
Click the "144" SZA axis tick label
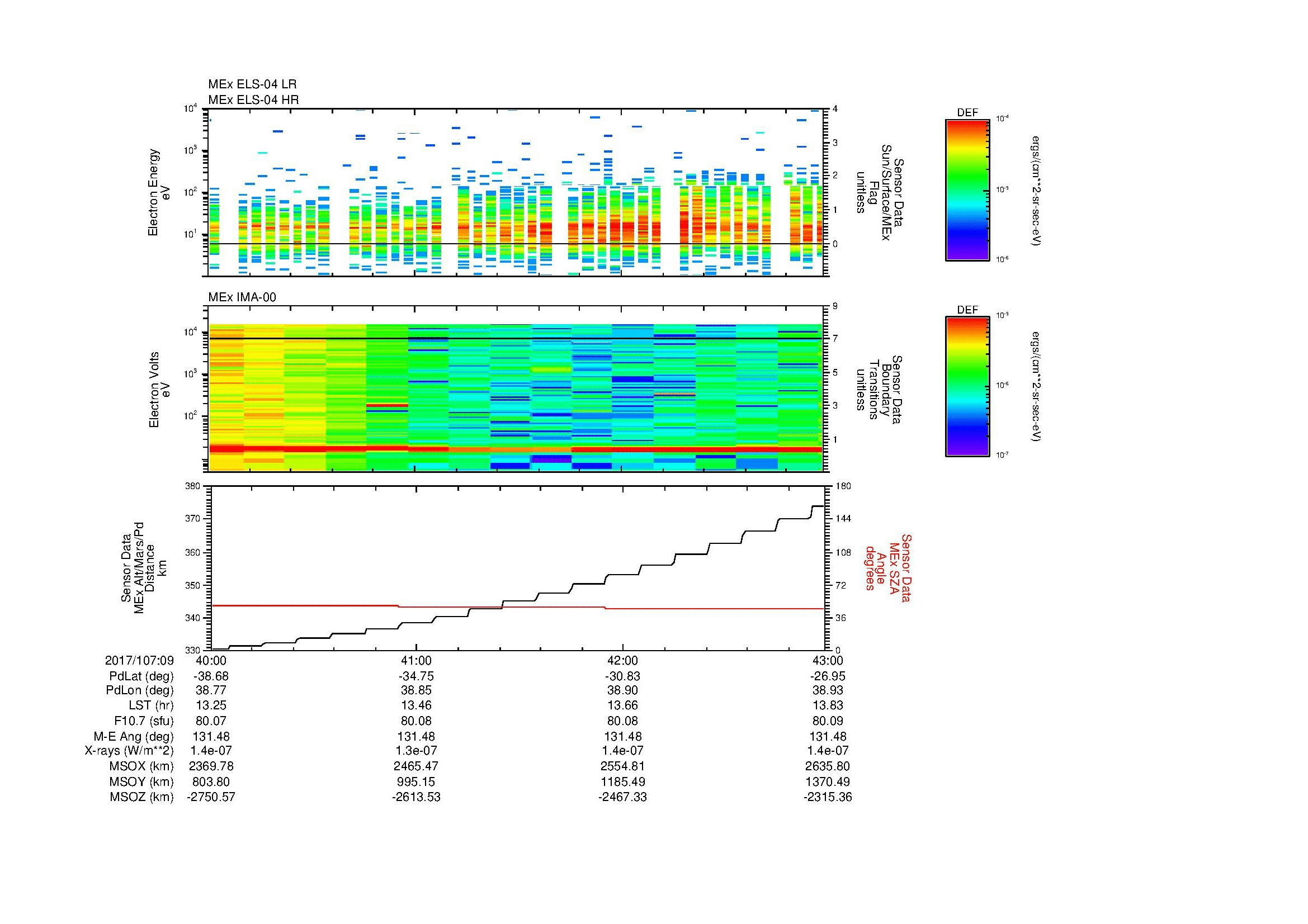tap(843, 519)
